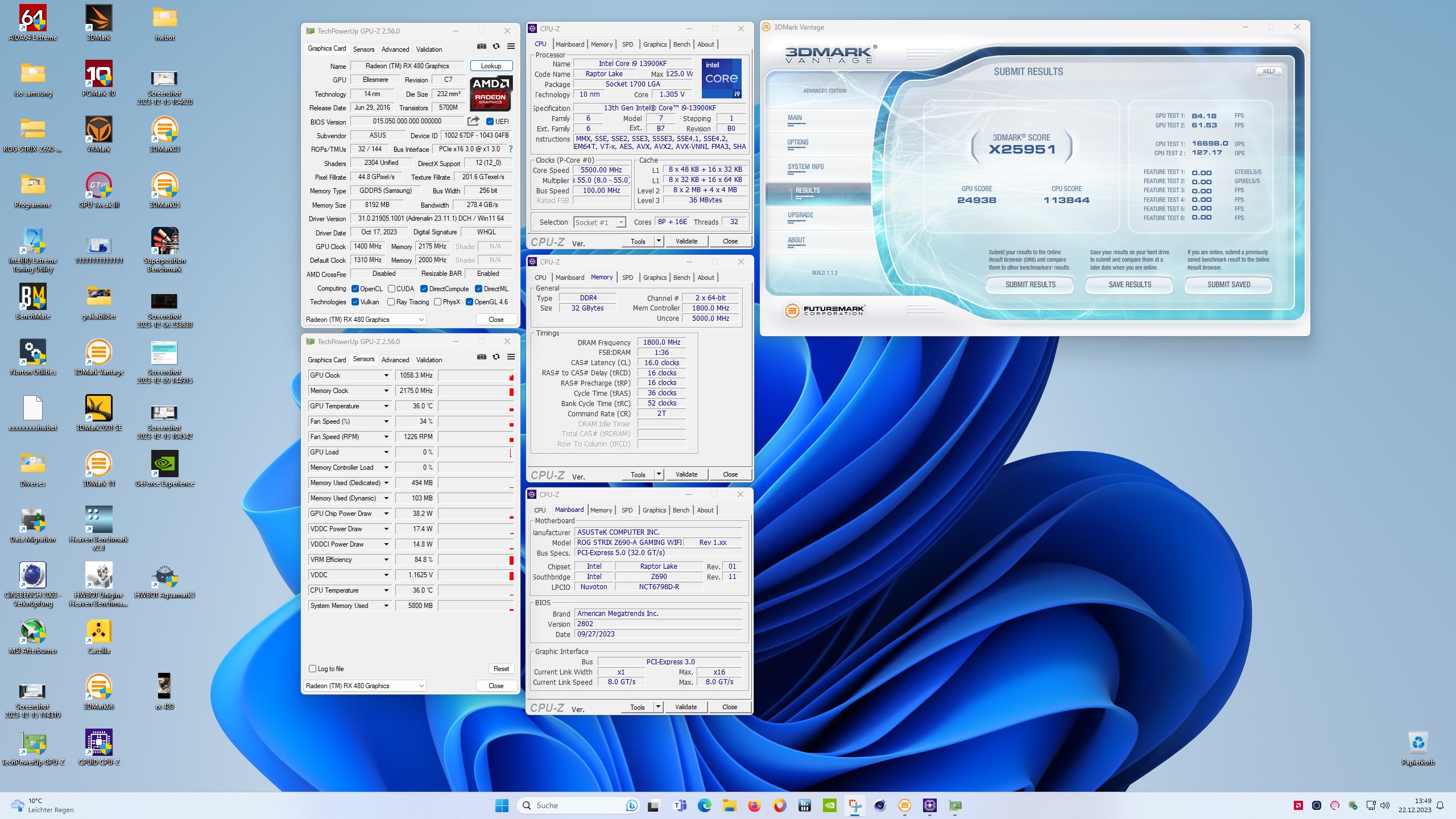Launch 3DMark desktop shortcut
Viewport: 1456px width, 819px height.
[x=99, y=23]
